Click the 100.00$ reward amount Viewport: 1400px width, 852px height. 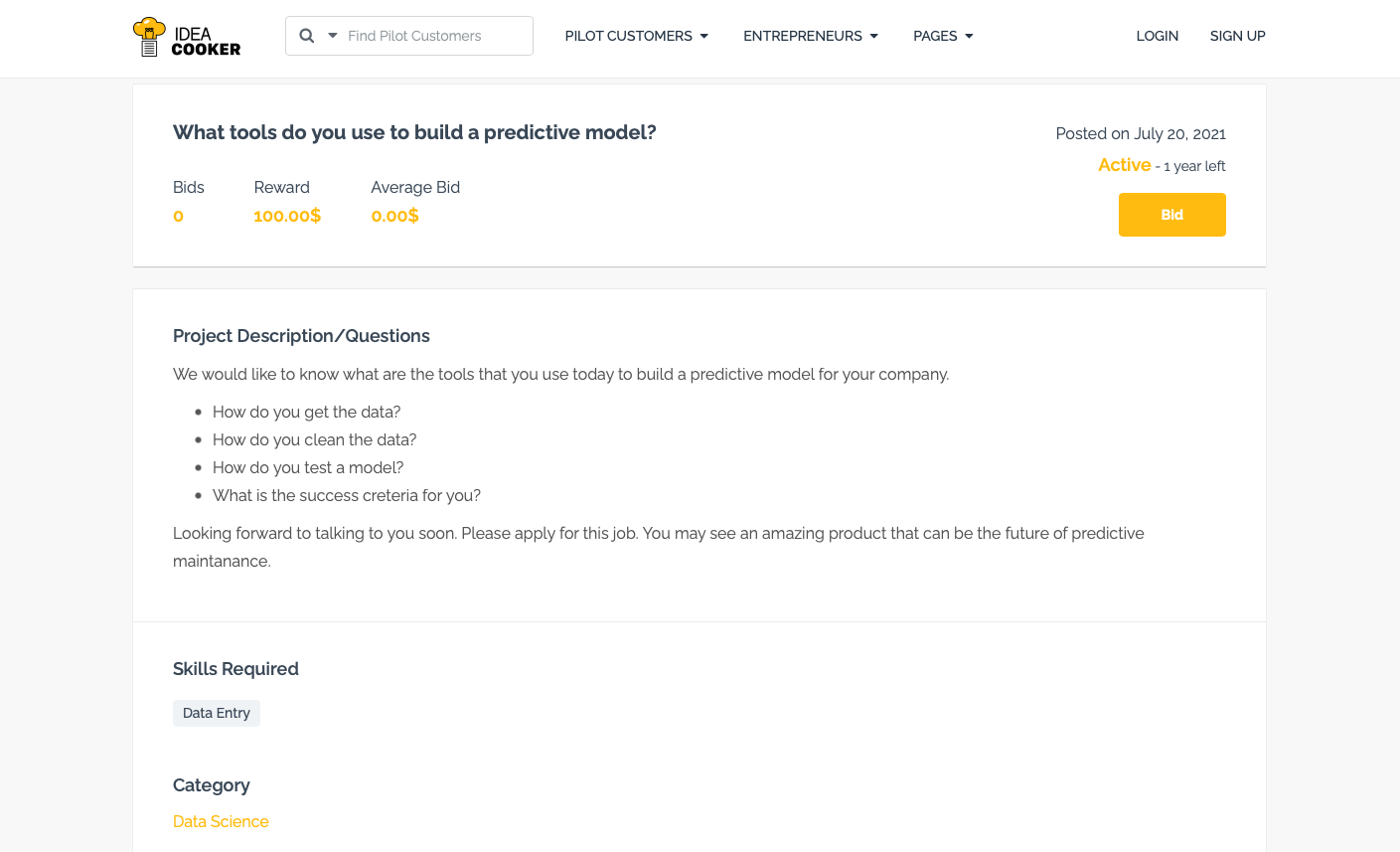tap(287, 216)
